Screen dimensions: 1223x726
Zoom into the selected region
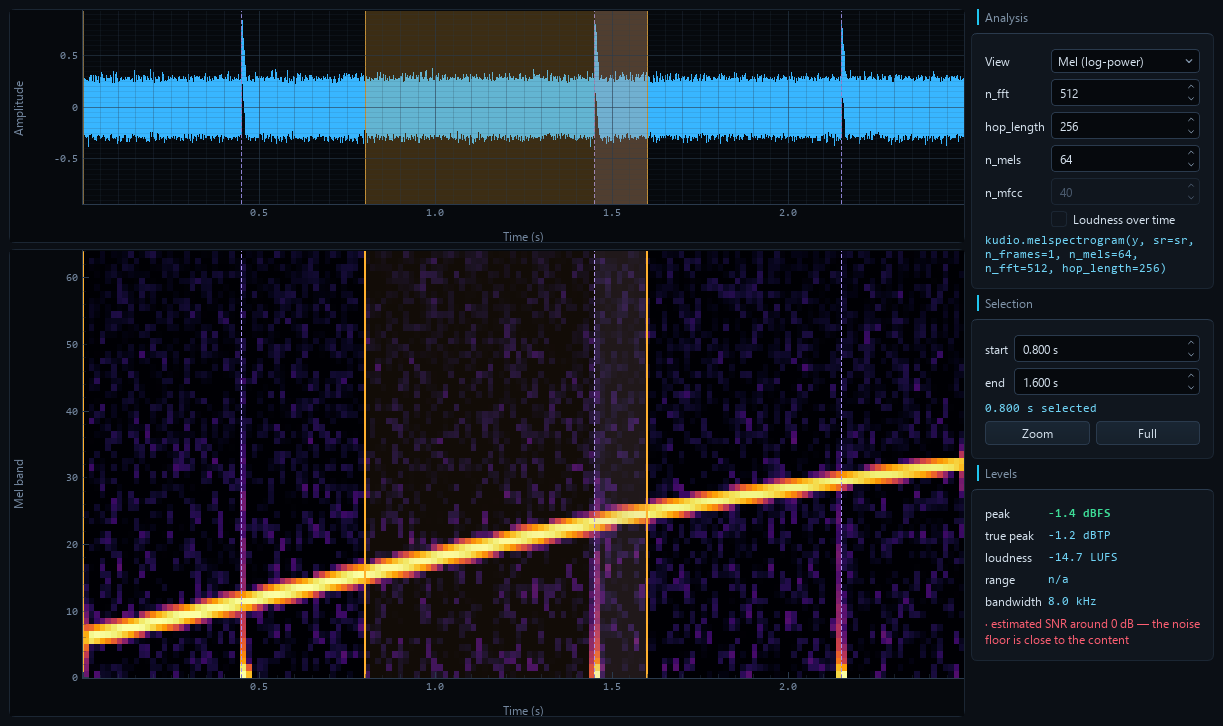click(1037, 433)
